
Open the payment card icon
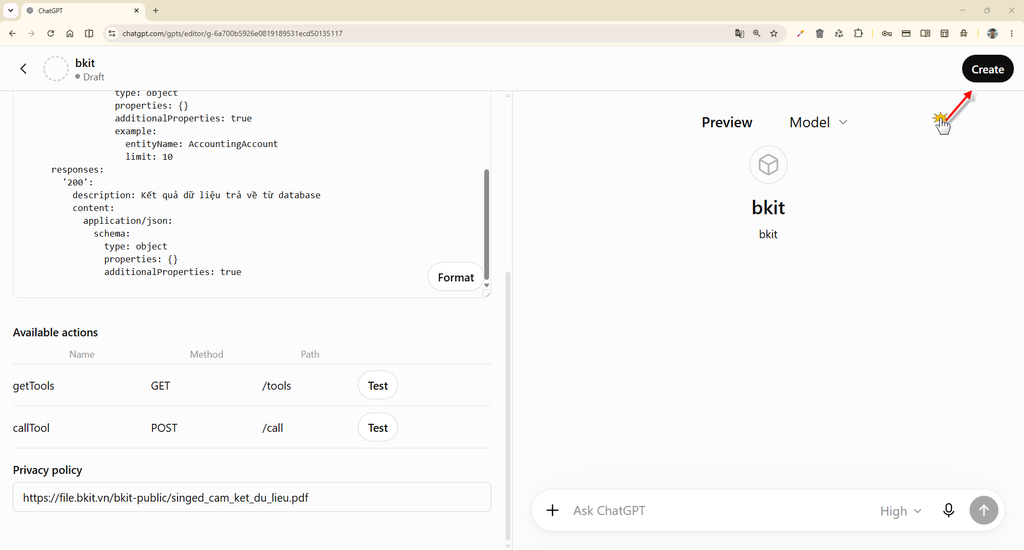point(906,33)
